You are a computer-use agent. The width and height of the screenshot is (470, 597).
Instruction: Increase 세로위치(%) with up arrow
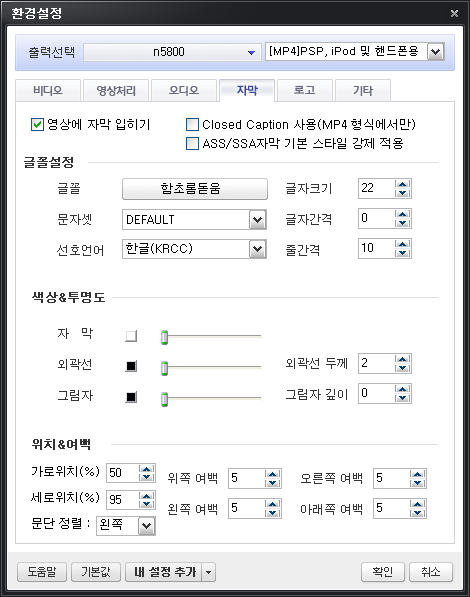point(147,495)
